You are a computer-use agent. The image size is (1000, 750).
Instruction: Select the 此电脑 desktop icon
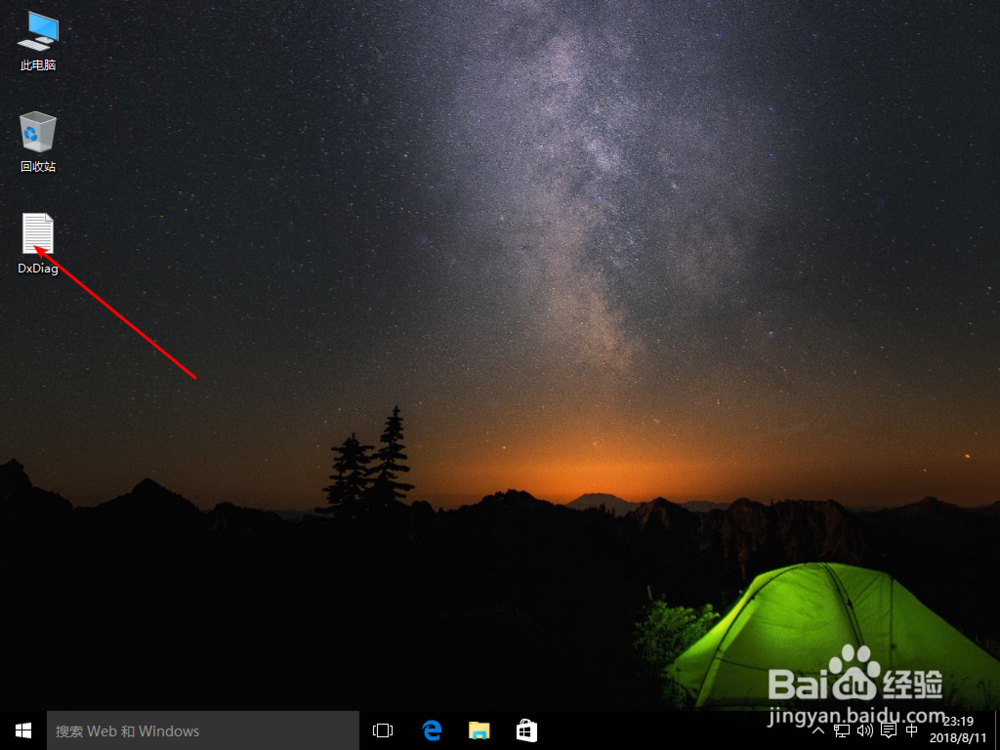[38, 41]
